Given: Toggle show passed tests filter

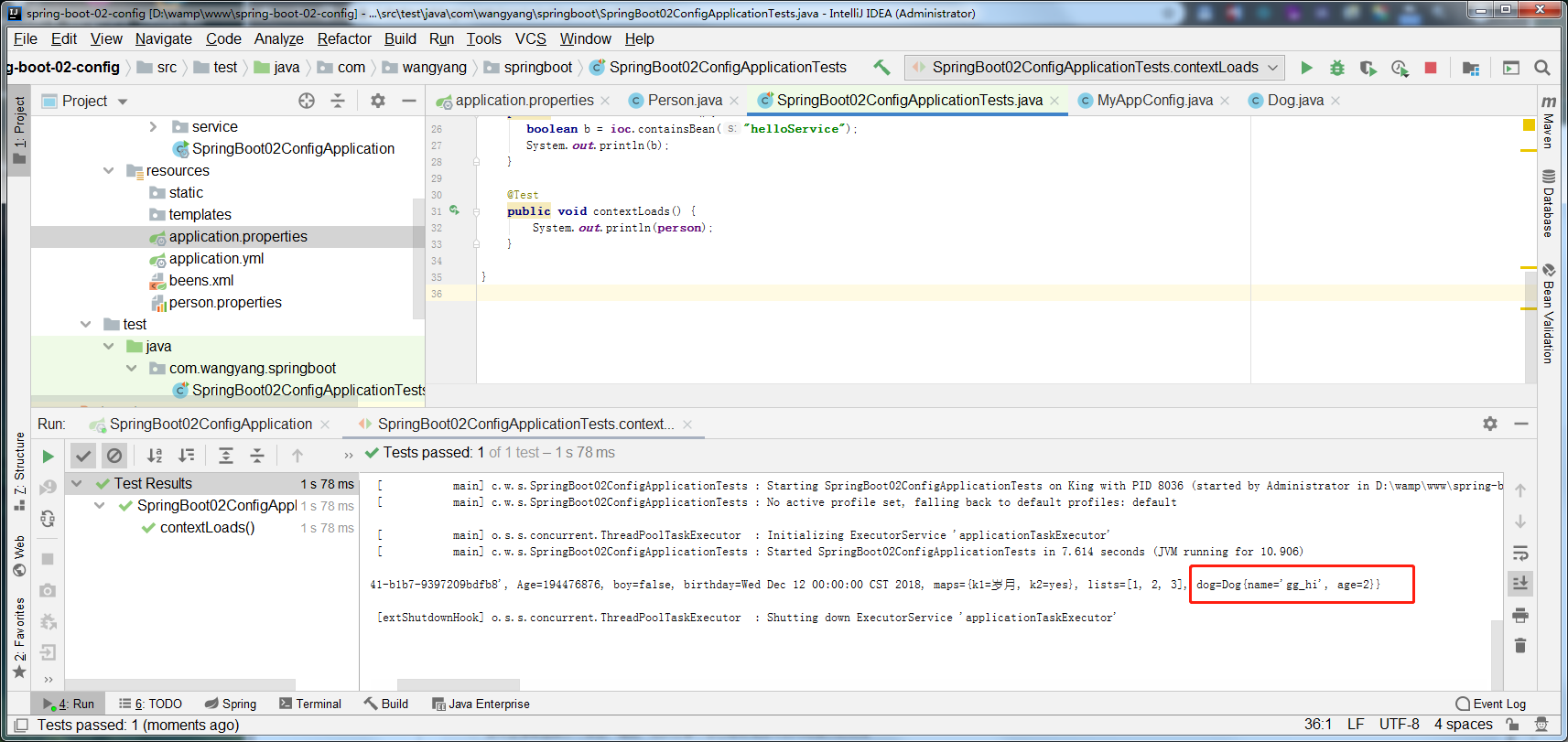Looking at the screenshot, I should pyautogui.click(x=83, y=456).
